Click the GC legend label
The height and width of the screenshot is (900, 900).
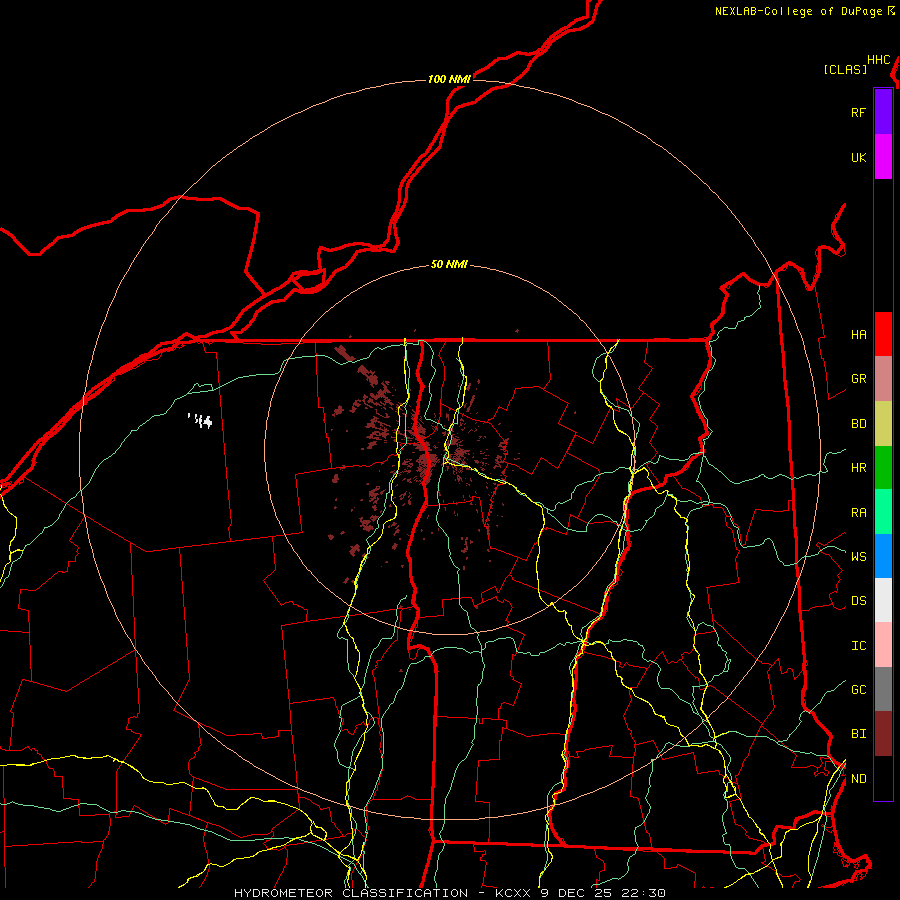point(858,690)
